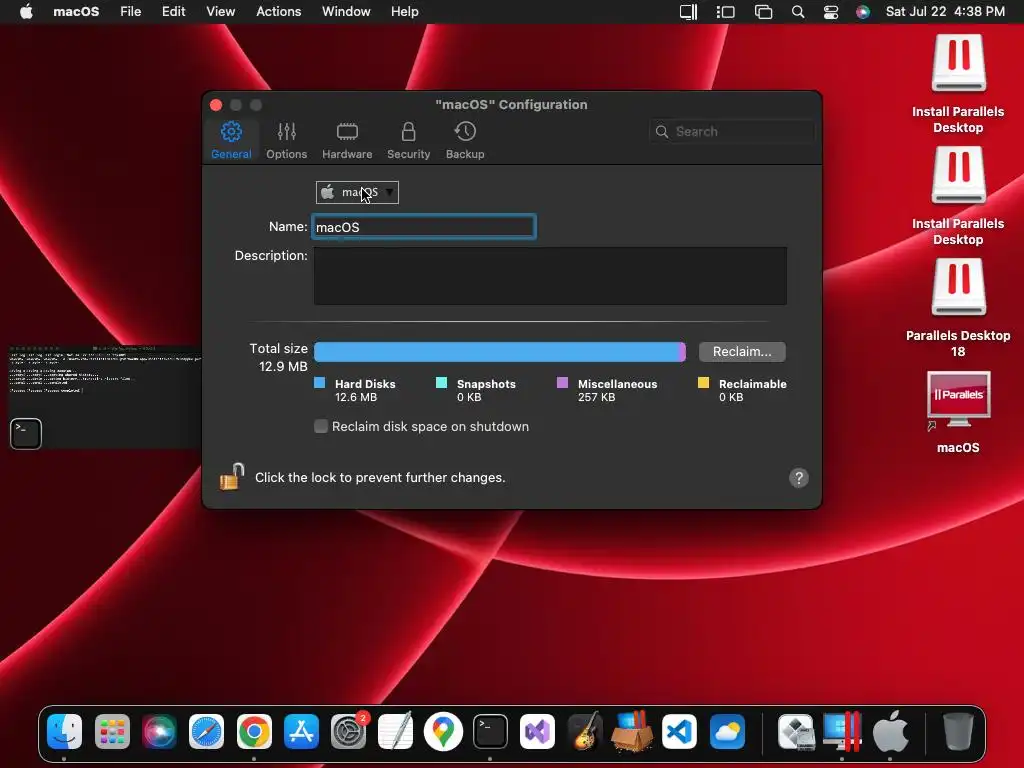Click the Spotlight search icon in menu bar
1024x768 pixels.
[798, 12]
